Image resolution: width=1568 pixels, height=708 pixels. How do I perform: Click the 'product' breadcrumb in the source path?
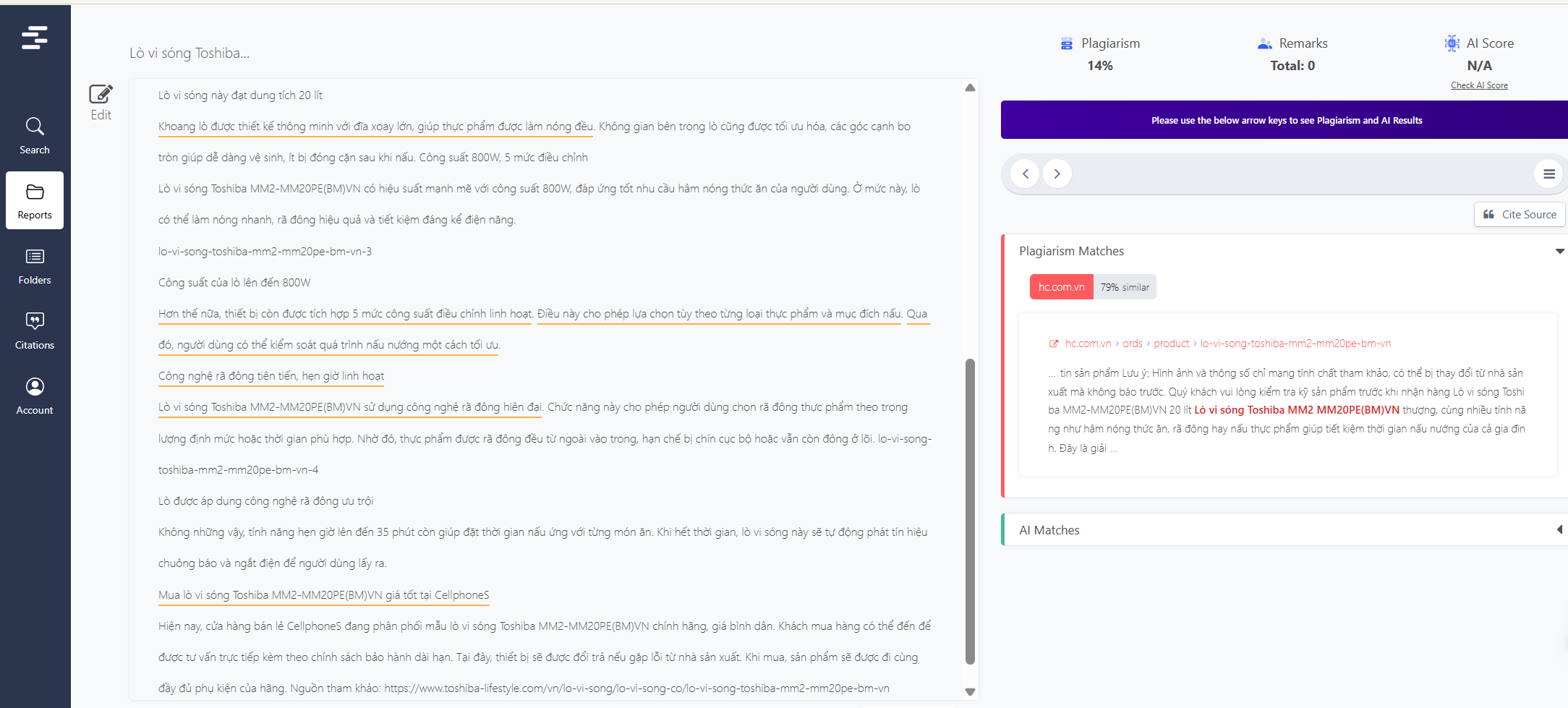(x=1171, y=344)
